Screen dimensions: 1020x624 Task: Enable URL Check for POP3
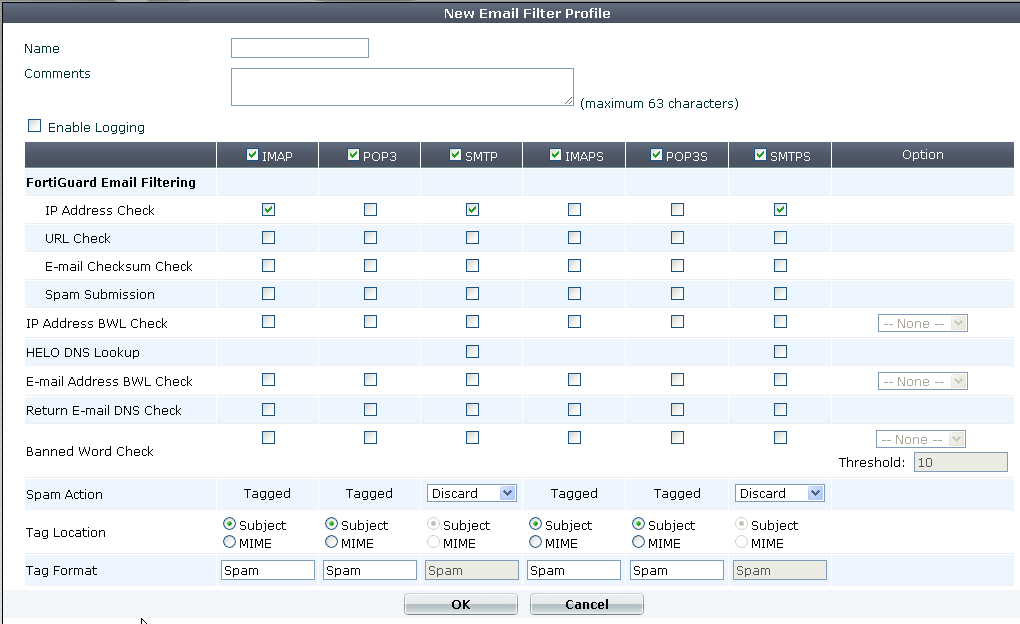pyautogui.click(x=370, y=238)
